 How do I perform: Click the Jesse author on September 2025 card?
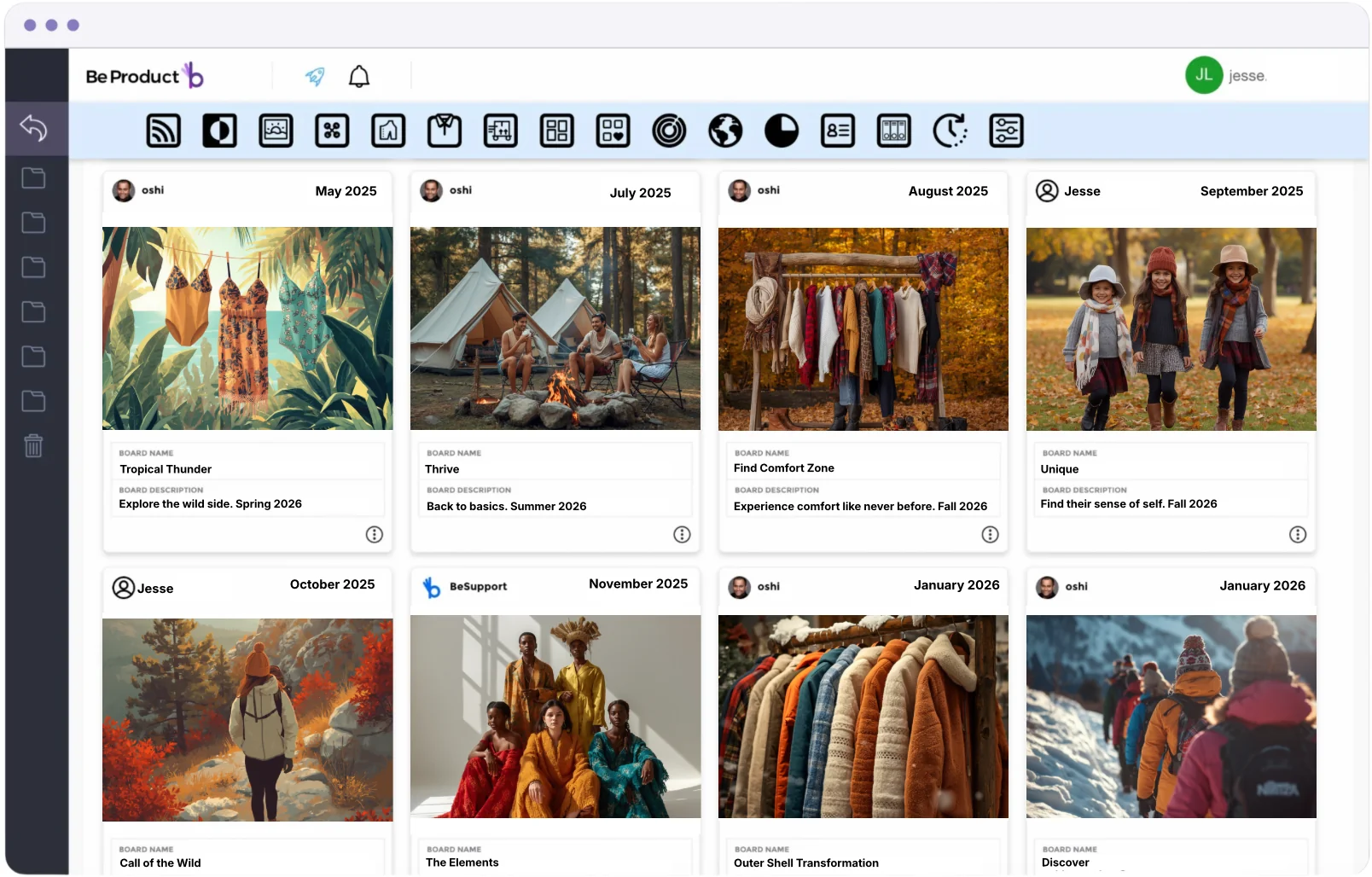pyautogui.click(x=1068, y=191)
